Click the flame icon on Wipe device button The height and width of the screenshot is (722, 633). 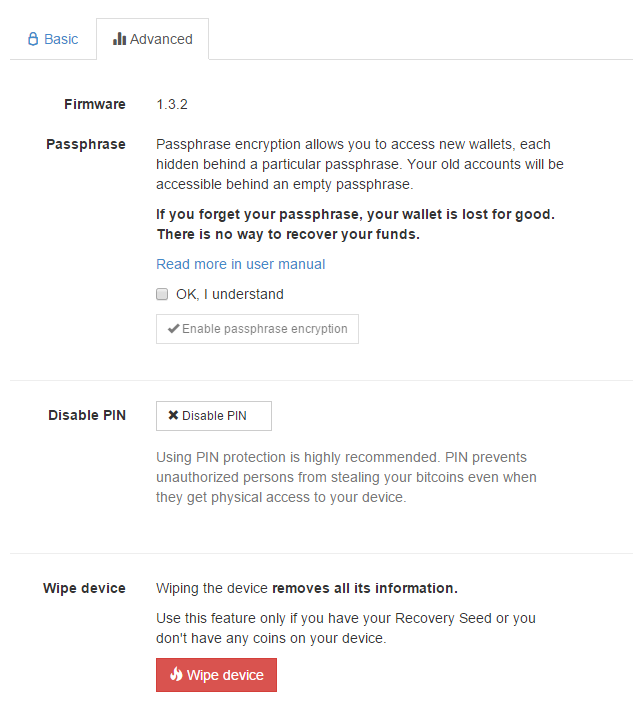(176, 674)
